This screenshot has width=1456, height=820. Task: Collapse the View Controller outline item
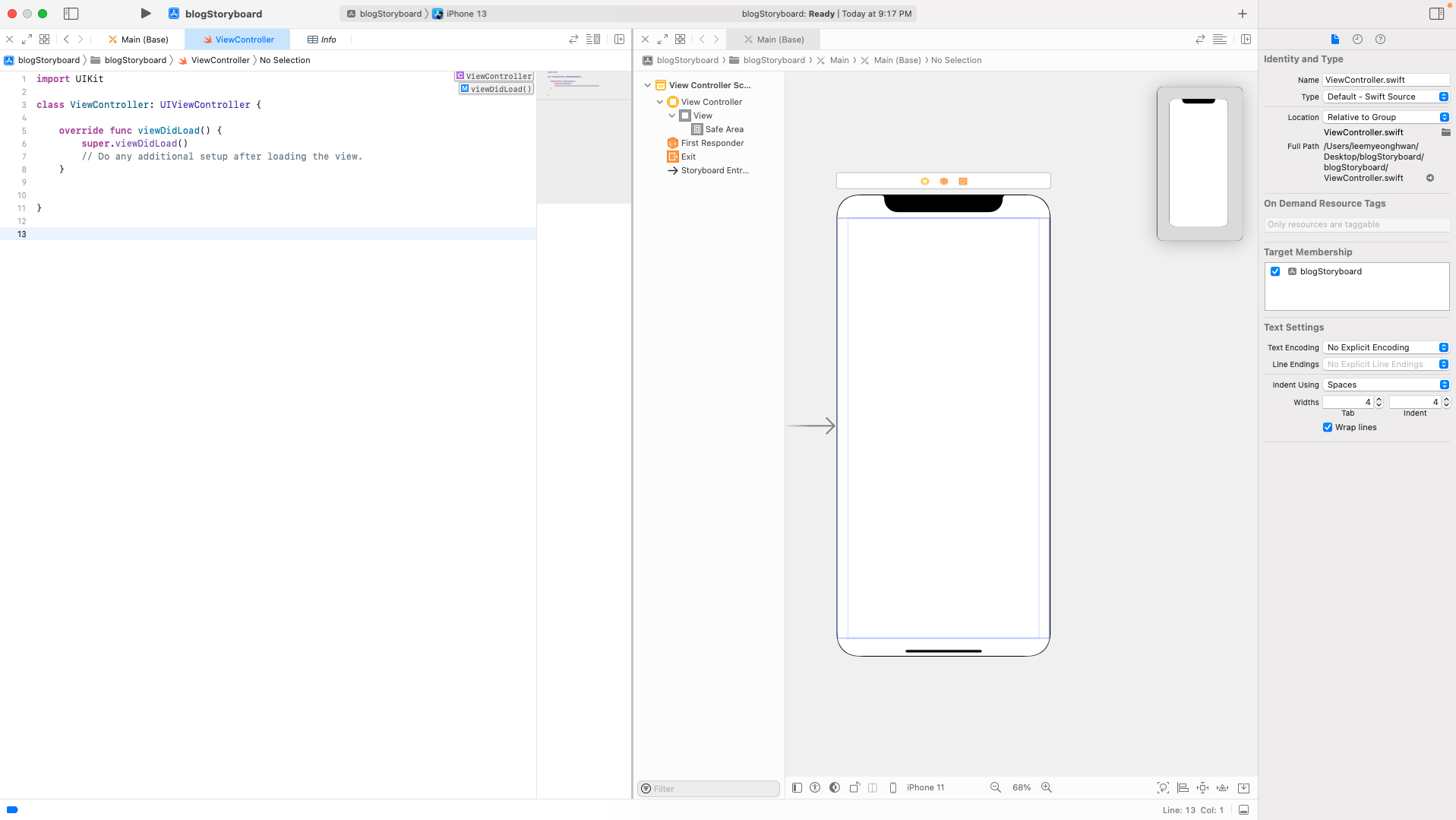(660, 102)
